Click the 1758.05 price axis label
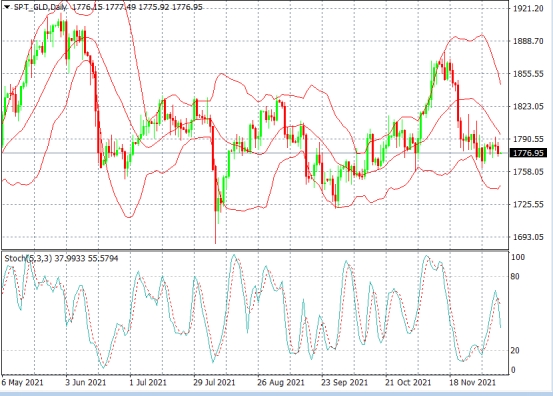 528,172
